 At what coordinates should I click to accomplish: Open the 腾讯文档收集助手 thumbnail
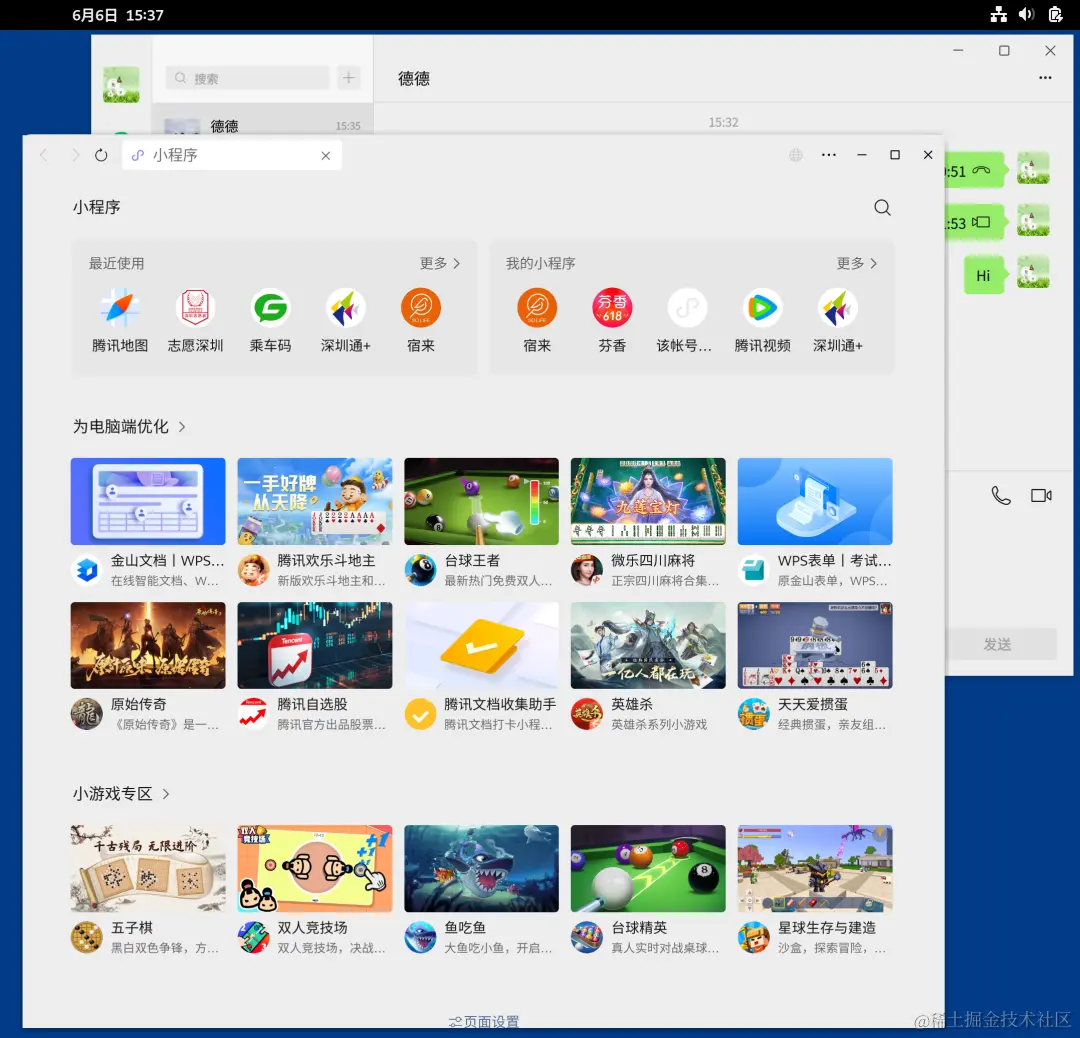click(x=481, y=645)
